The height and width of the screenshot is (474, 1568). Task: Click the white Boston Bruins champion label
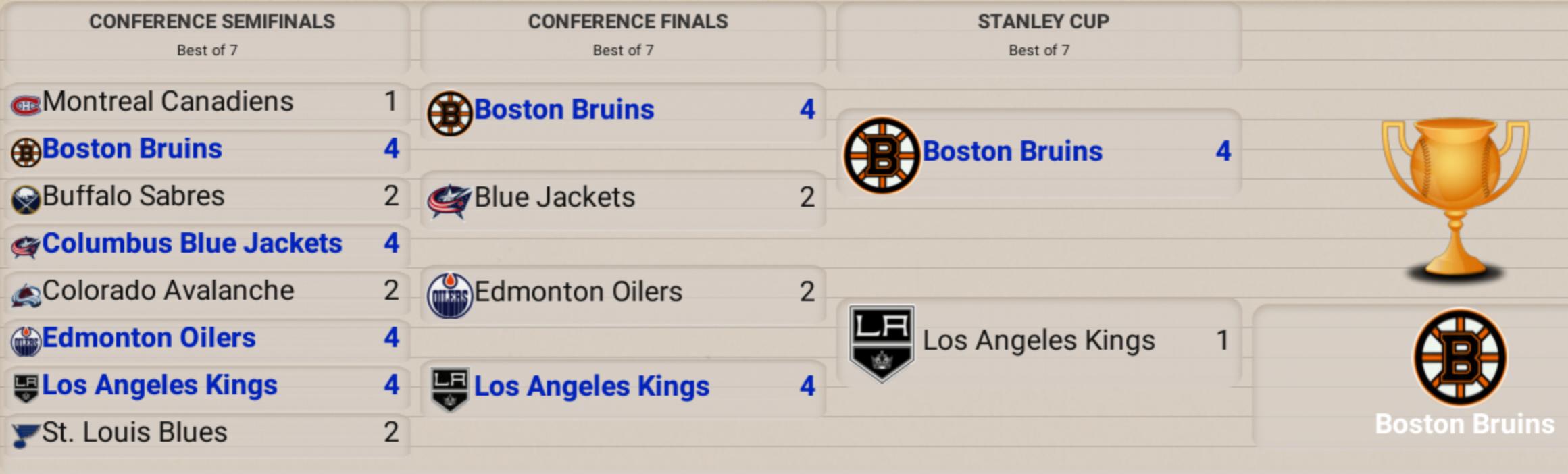(1465, 424)
